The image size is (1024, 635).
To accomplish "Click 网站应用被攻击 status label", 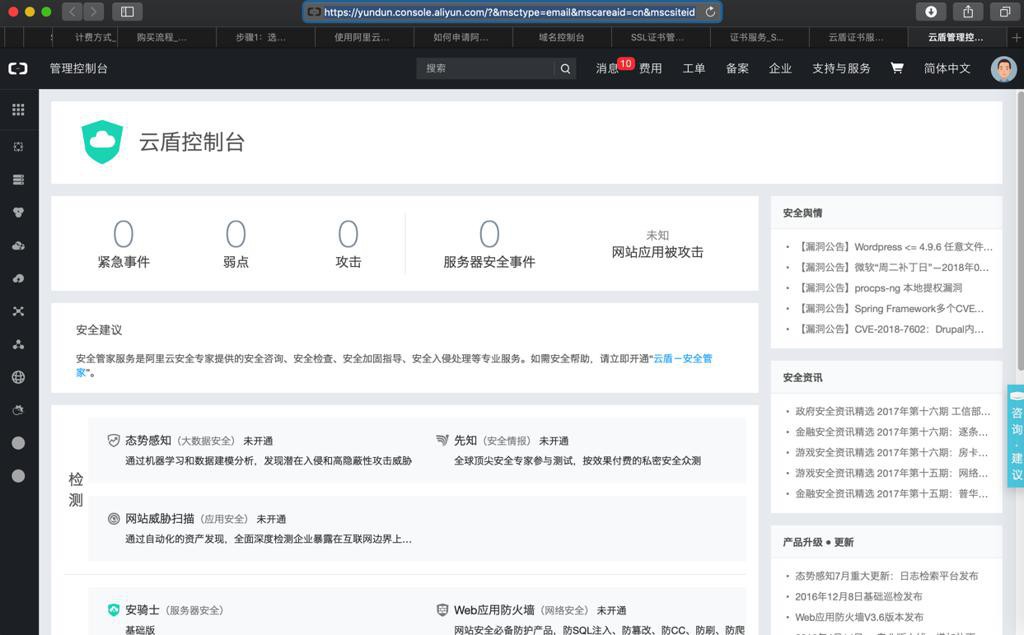I will coord(658,252).
